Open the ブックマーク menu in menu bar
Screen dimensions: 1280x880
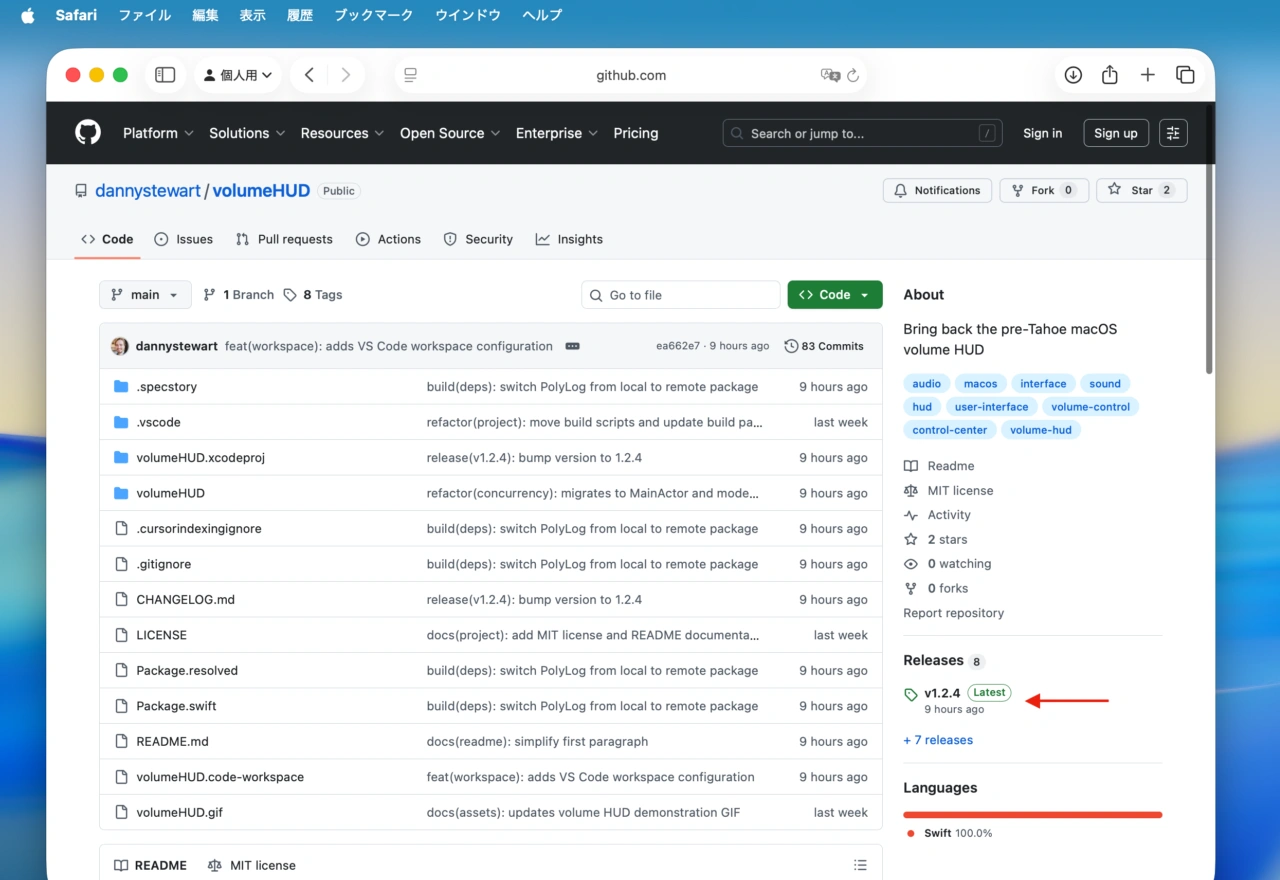pyautogui.click(x=373, y=15)
